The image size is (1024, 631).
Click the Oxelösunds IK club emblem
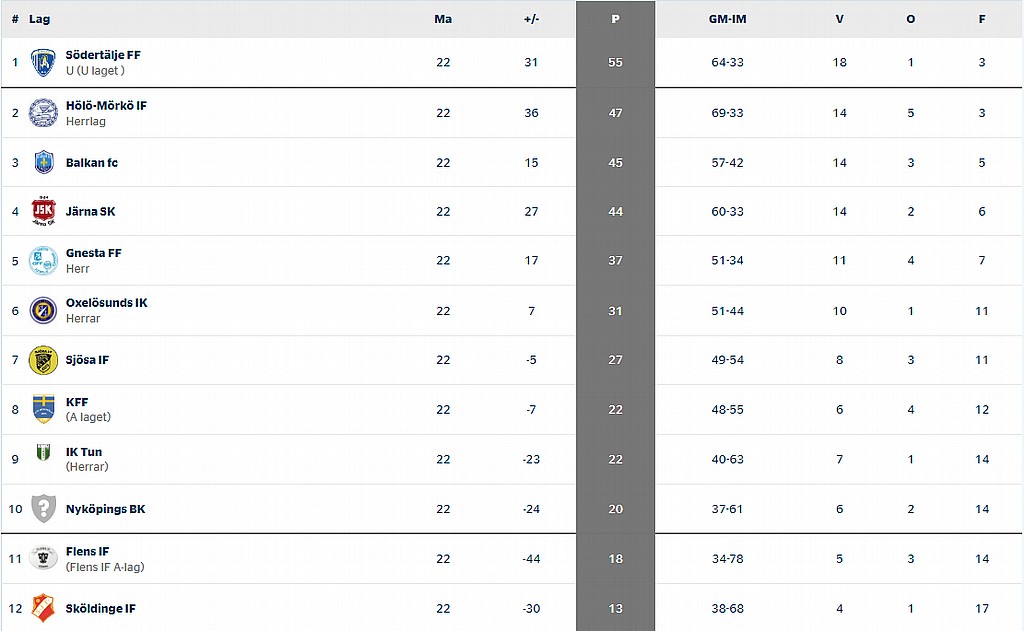click(x=43, y=310)
